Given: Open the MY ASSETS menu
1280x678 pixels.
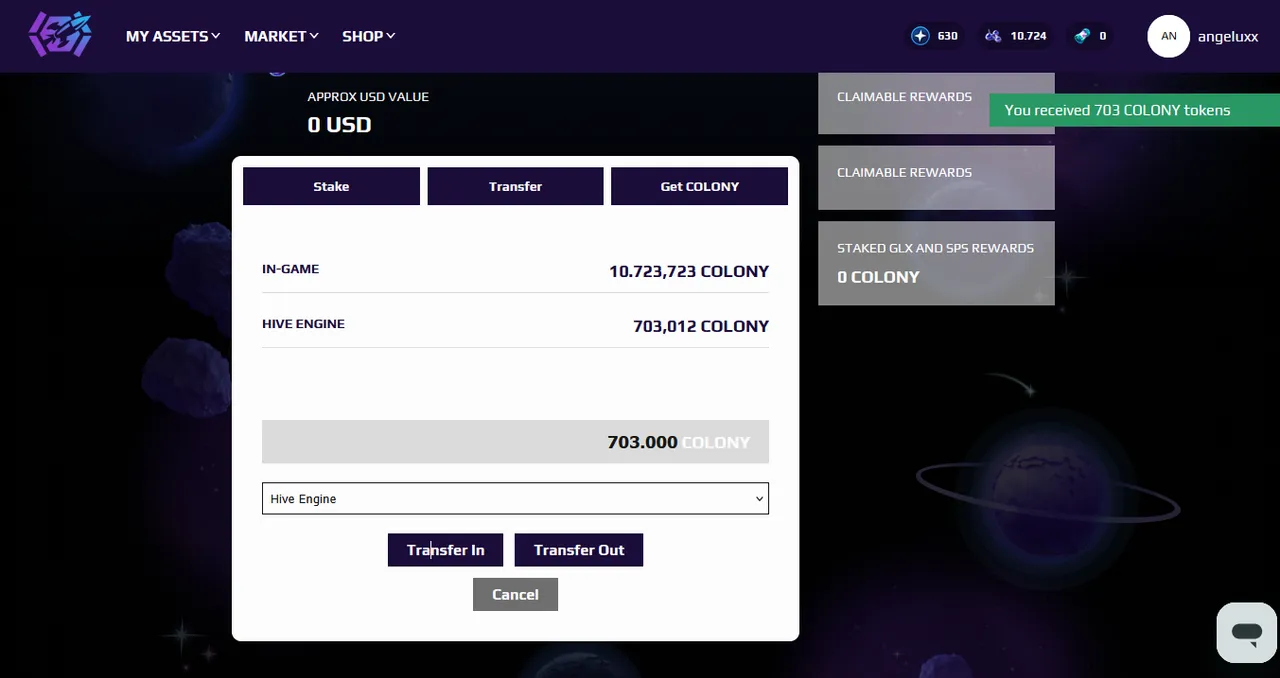Looking at the screenshot, I should (173, 36).
